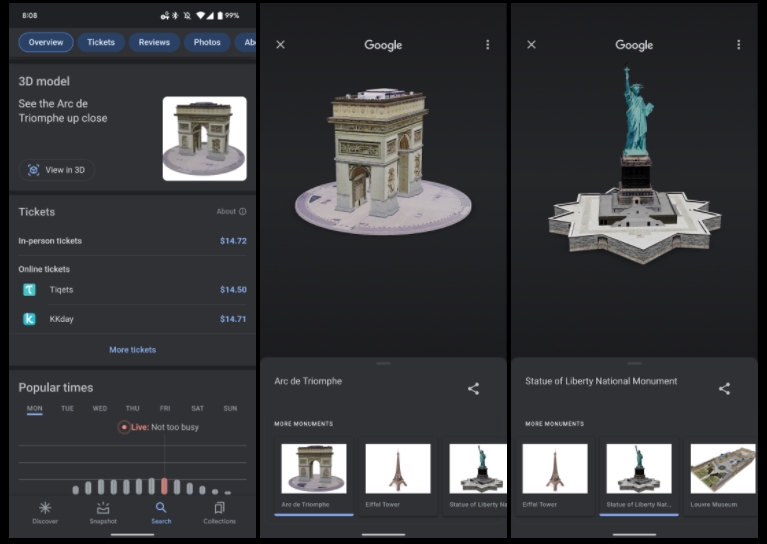Switch to the Photos chip
The height and width of the screenshot is (544, 767).
click(207, 42)
